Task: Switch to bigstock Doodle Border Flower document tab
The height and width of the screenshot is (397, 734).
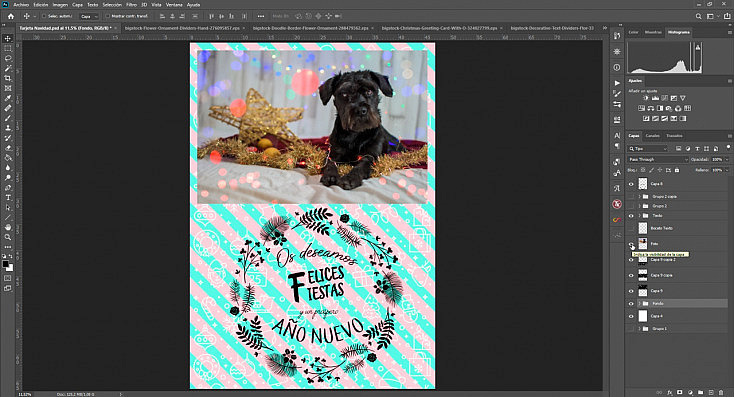Action: click(x=310, y=28)
